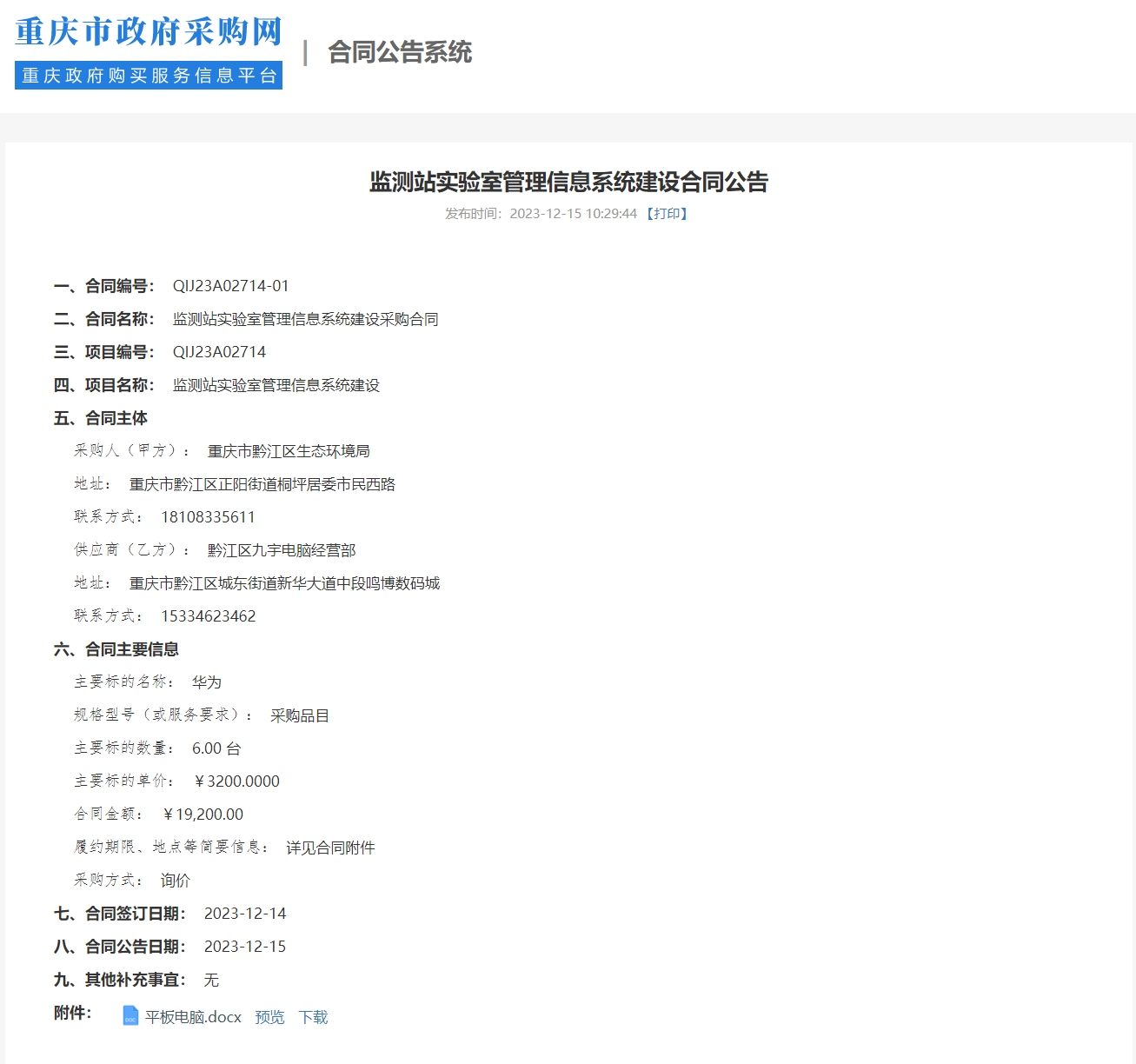Click the contract amount ¥19,200.00
This screenshot has width=1136, height=1064.
[203, 815]
